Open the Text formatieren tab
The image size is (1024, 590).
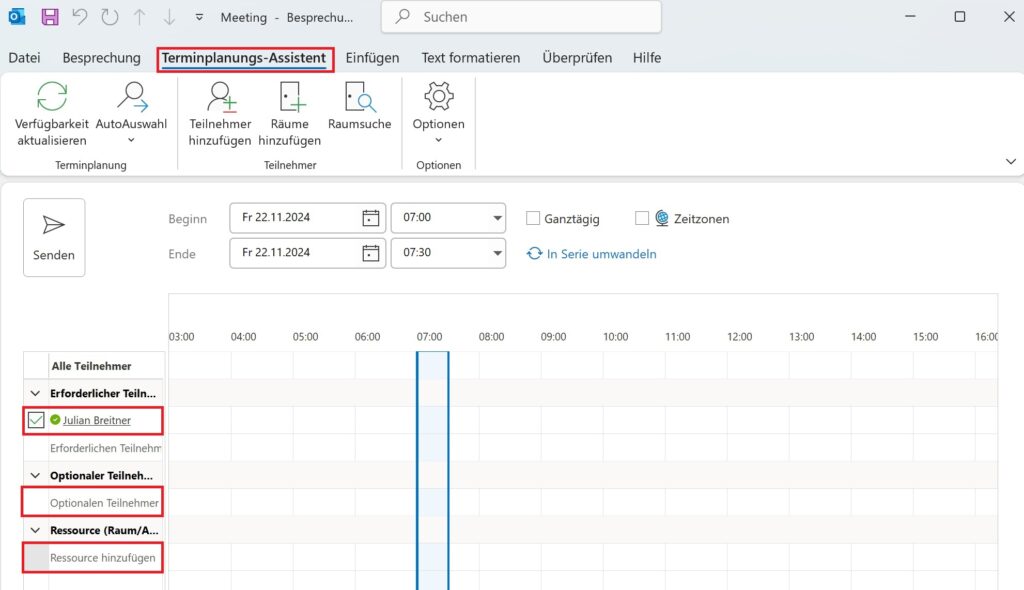click(471, 57)
